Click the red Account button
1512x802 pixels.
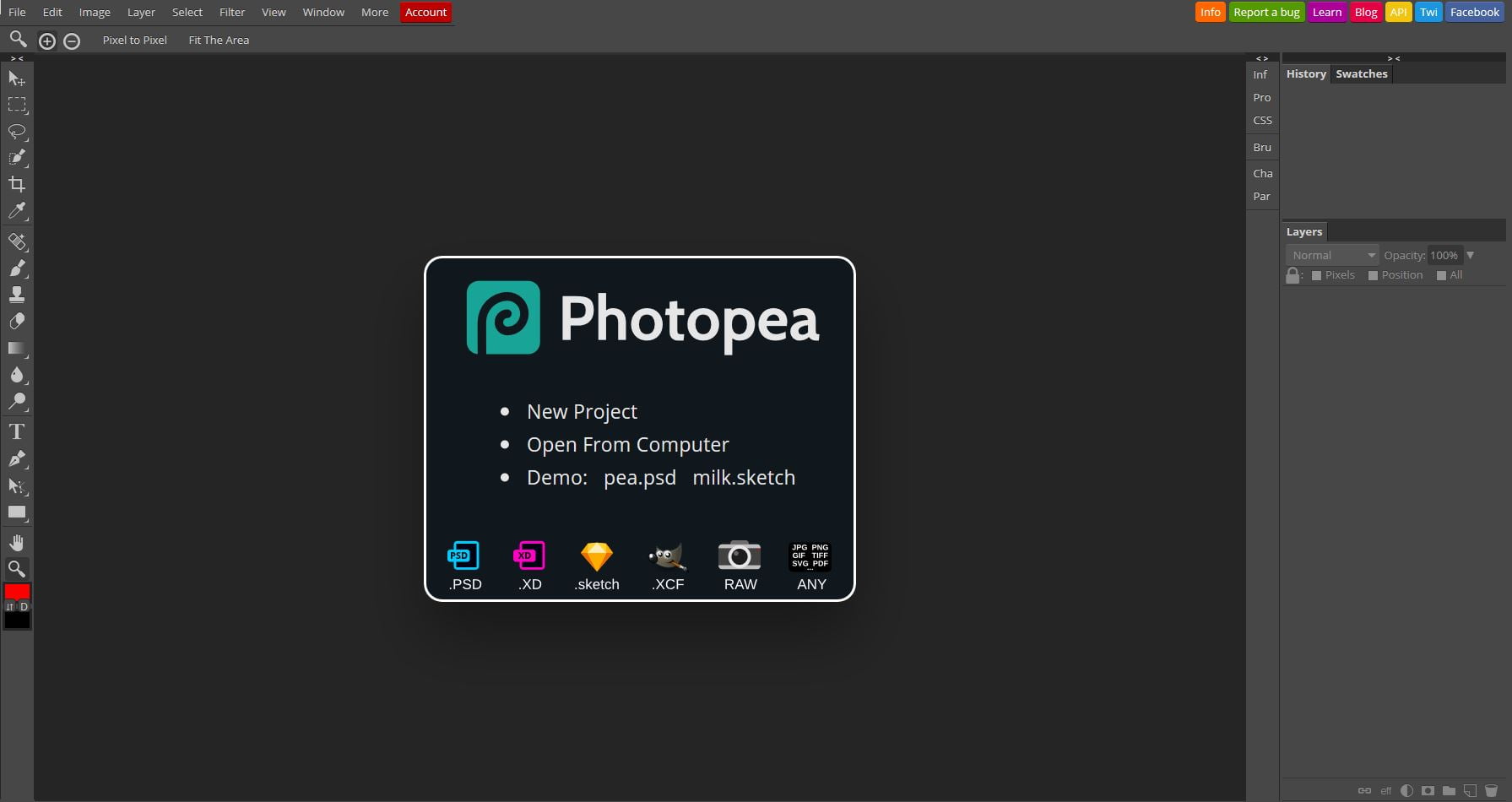point(425,12)
